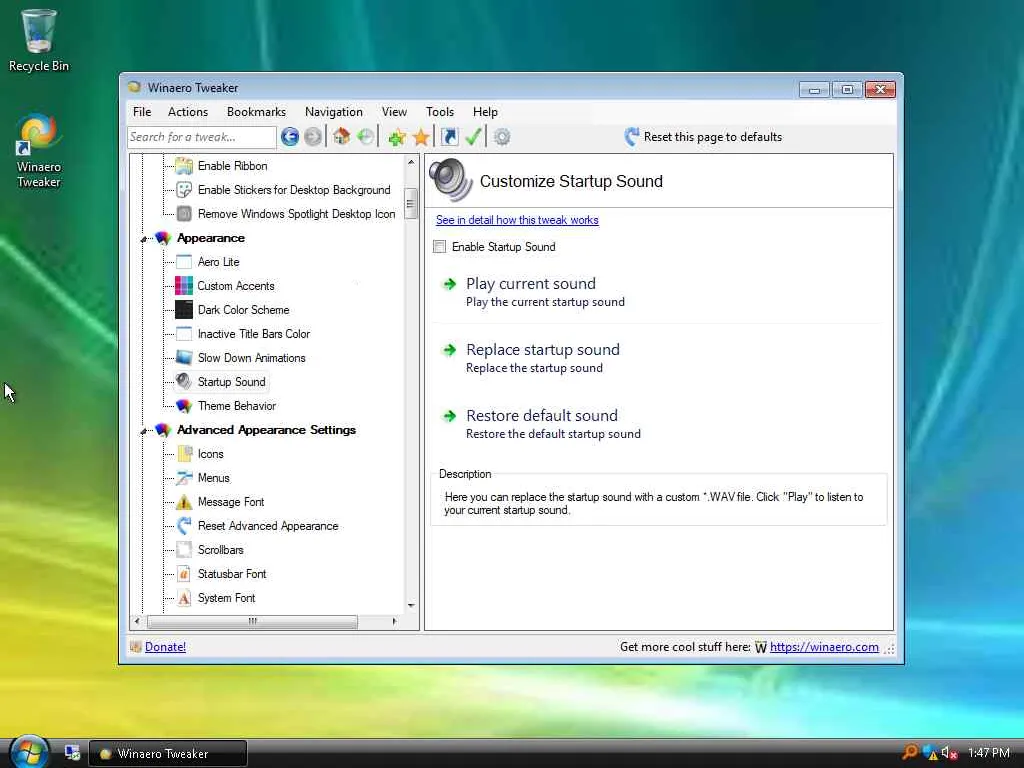The height and width of the screenshot is (768, 1024).
Task: Click the Dark Color Scheme black icon
Action: [184, 310]
